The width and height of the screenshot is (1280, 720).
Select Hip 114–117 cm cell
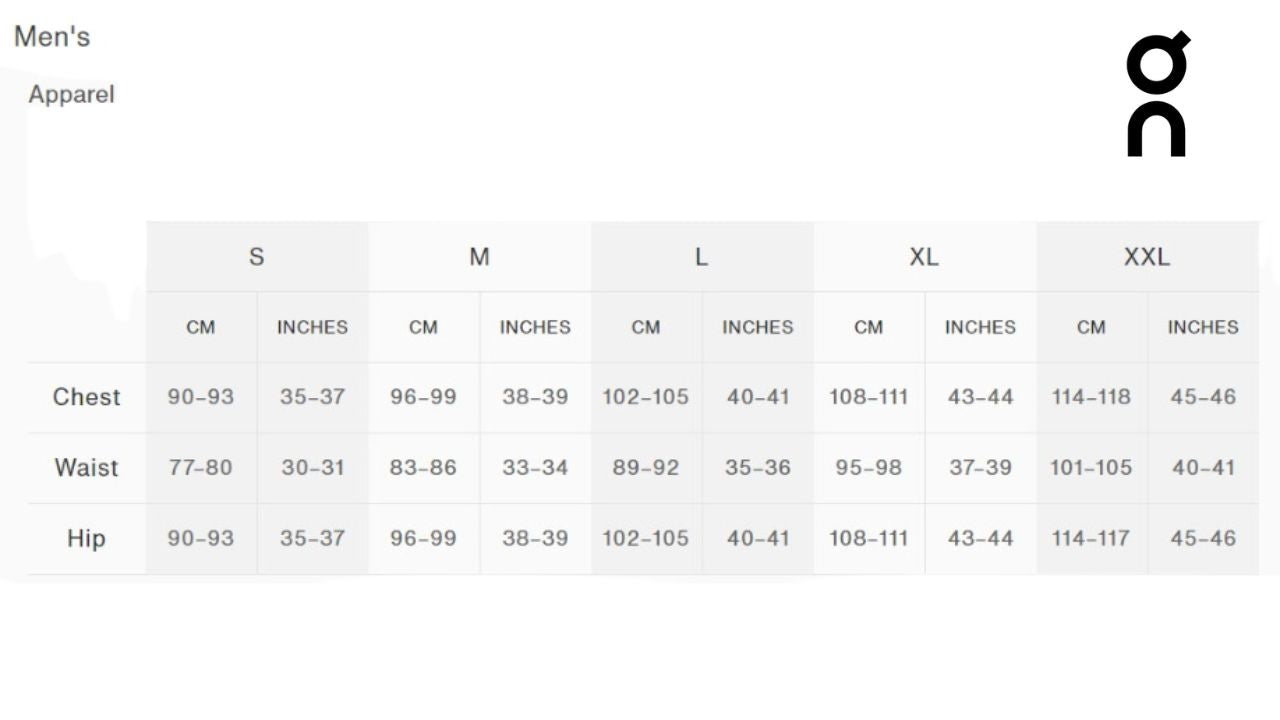[x=1091, y=538]
